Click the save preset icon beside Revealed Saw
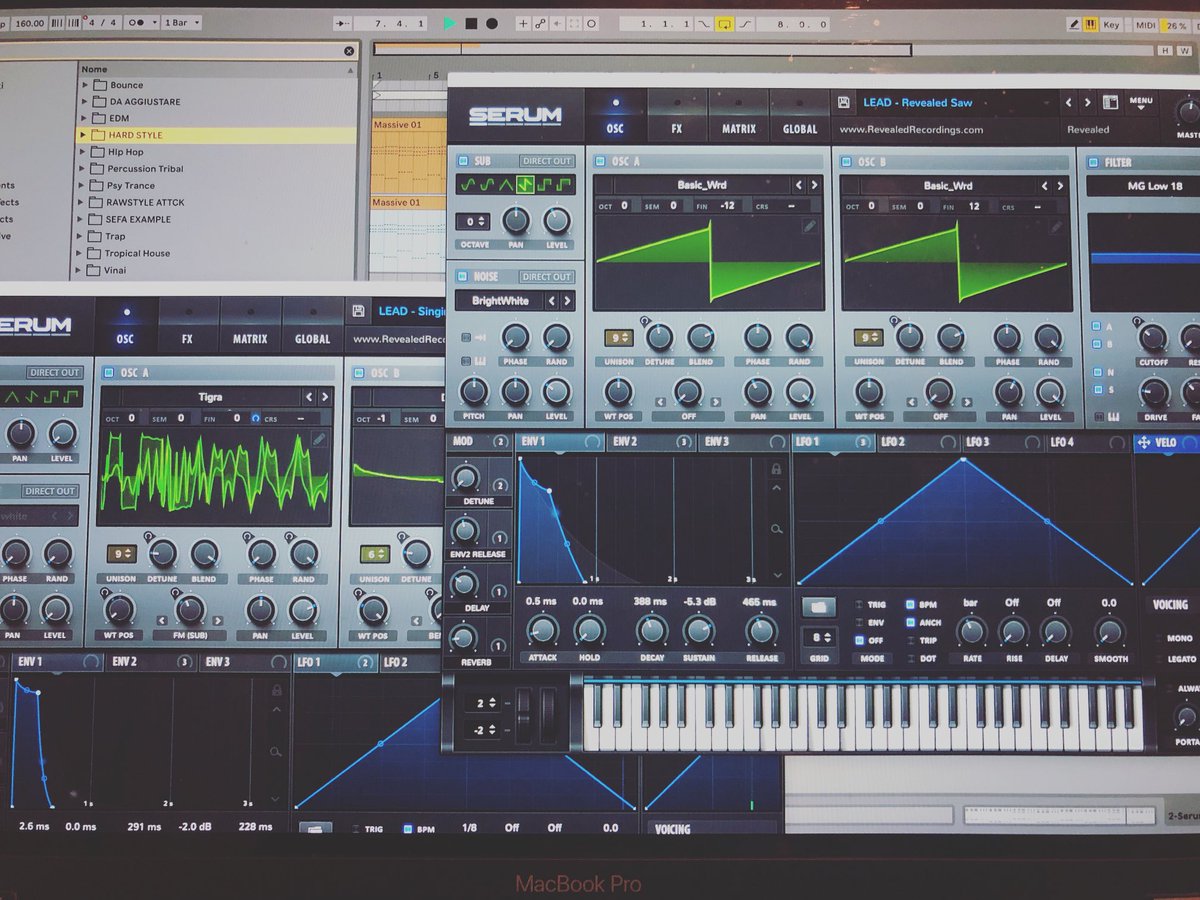1200x900 pixels. 844,102
